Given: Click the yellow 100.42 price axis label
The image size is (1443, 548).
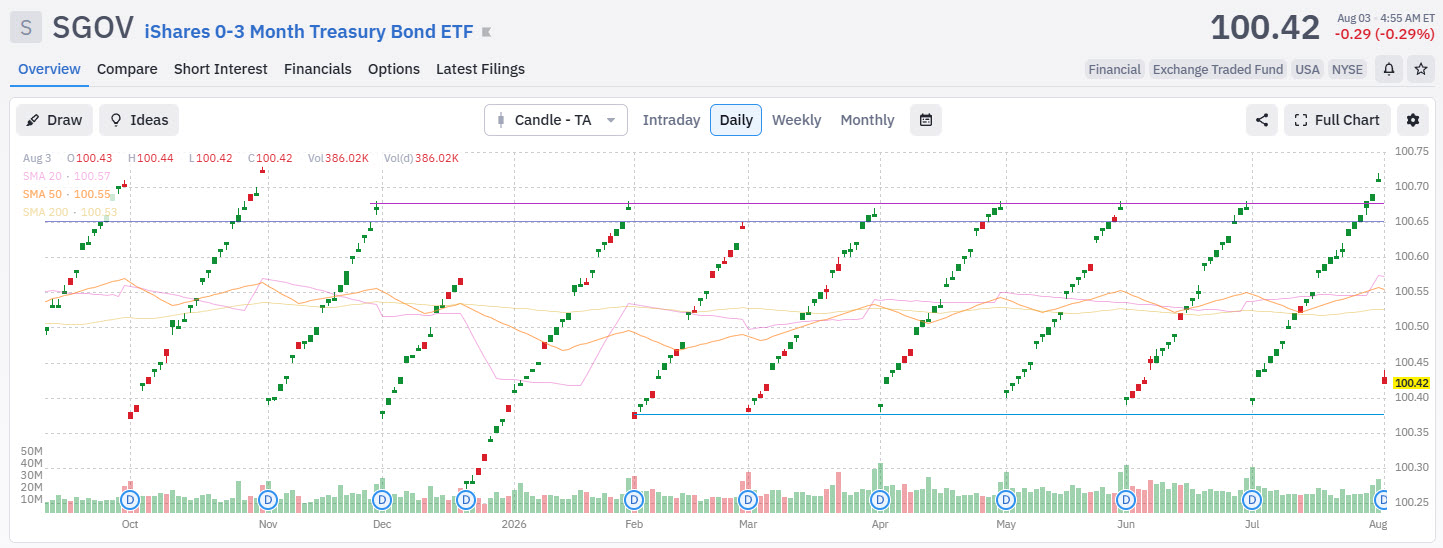Looking at the screenshot, I should click(x=1411, y=383).
